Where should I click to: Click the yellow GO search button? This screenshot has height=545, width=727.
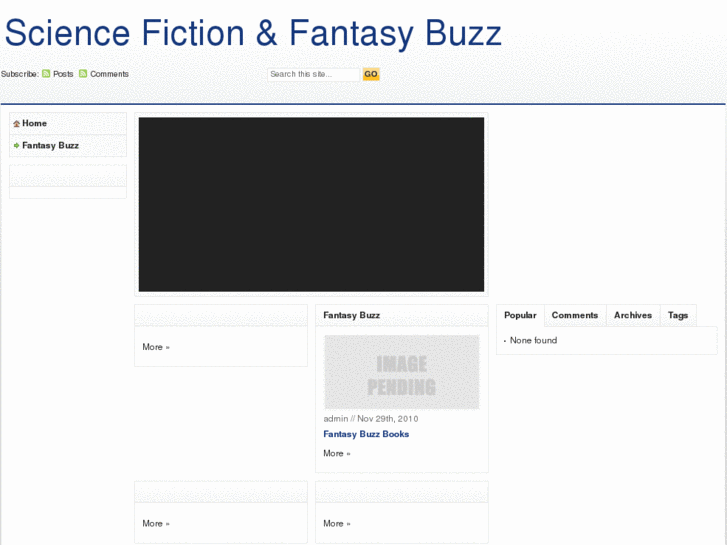371,74
